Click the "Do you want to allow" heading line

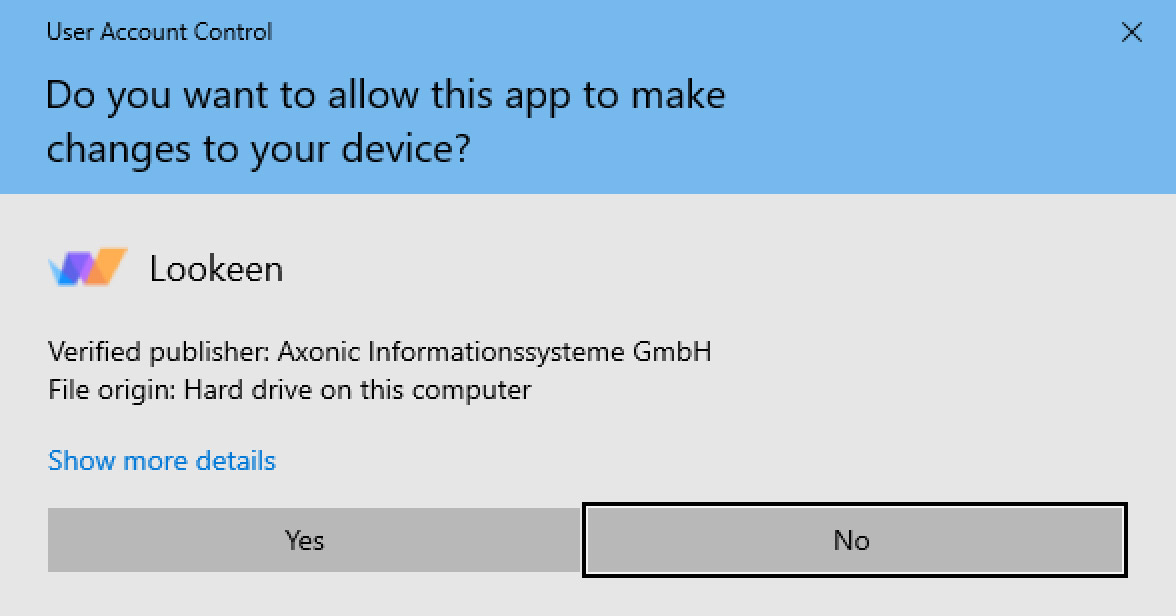385,96
